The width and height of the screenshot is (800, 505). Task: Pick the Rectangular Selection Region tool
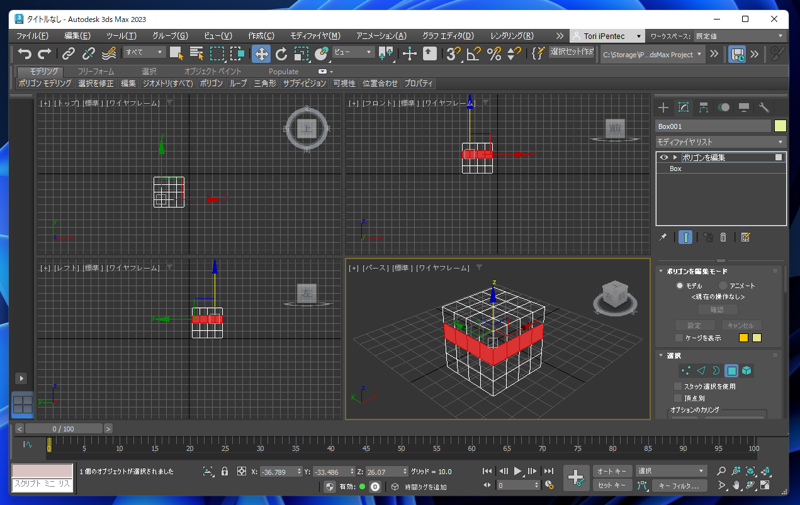tap(217, 53)
